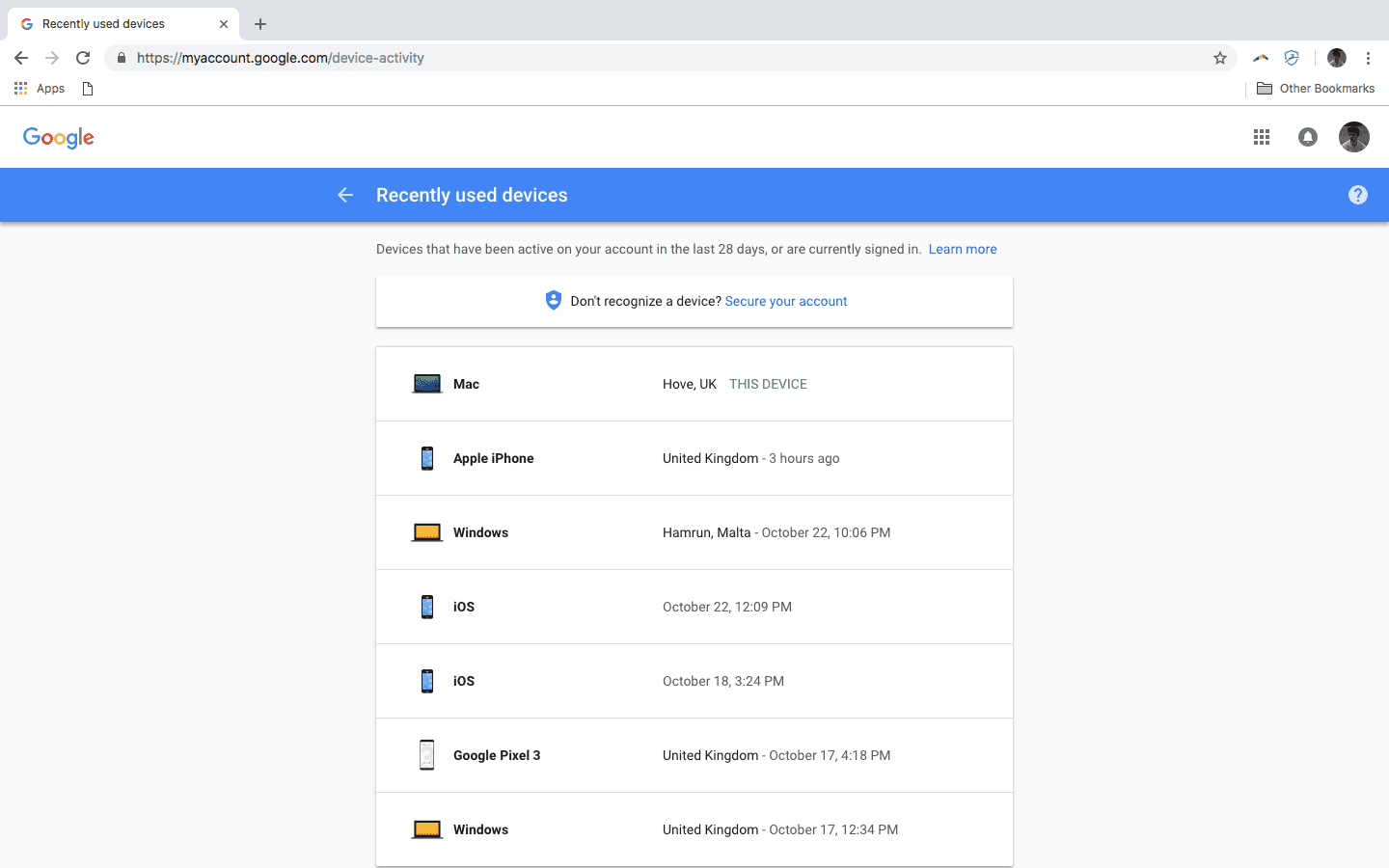Click laptop icon for October 17 Windows
1389x868 pixels.
coord(427,829)
